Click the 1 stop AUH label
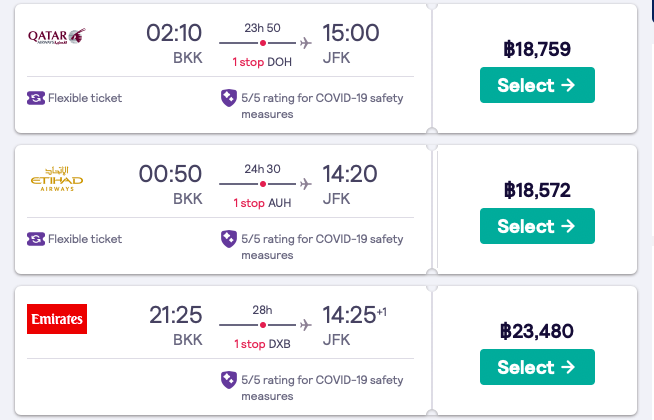This screenshot has width=654, height=420. (262, 203)
